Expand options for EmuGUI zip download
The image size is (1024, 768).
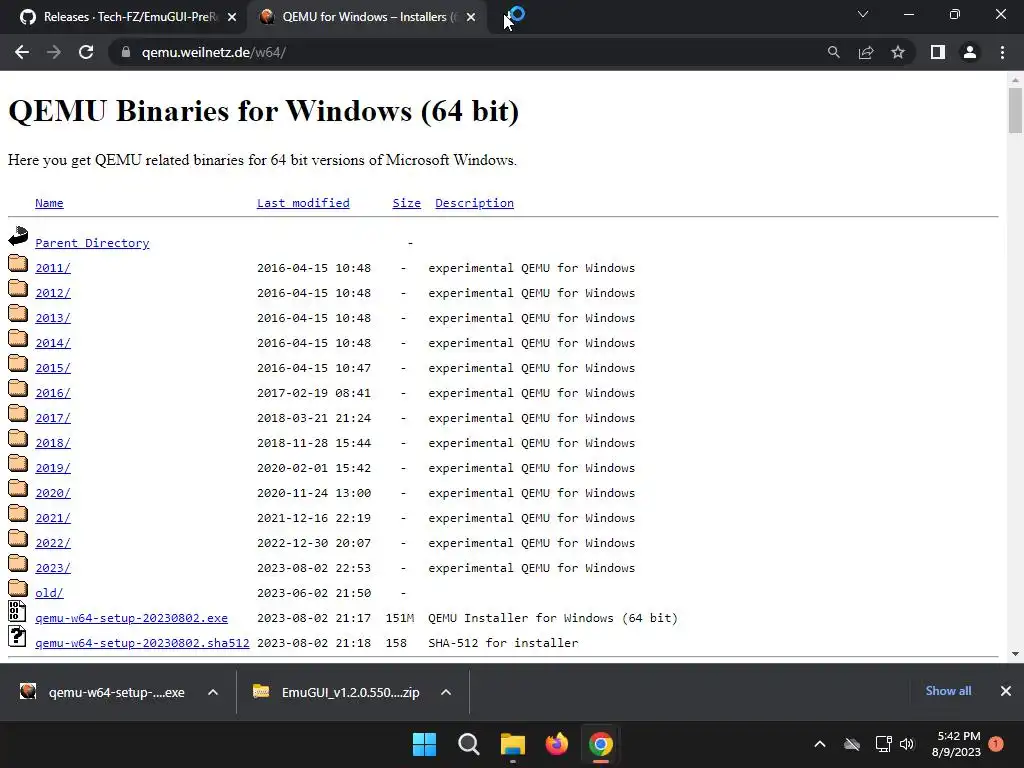(x=446, y=692)
